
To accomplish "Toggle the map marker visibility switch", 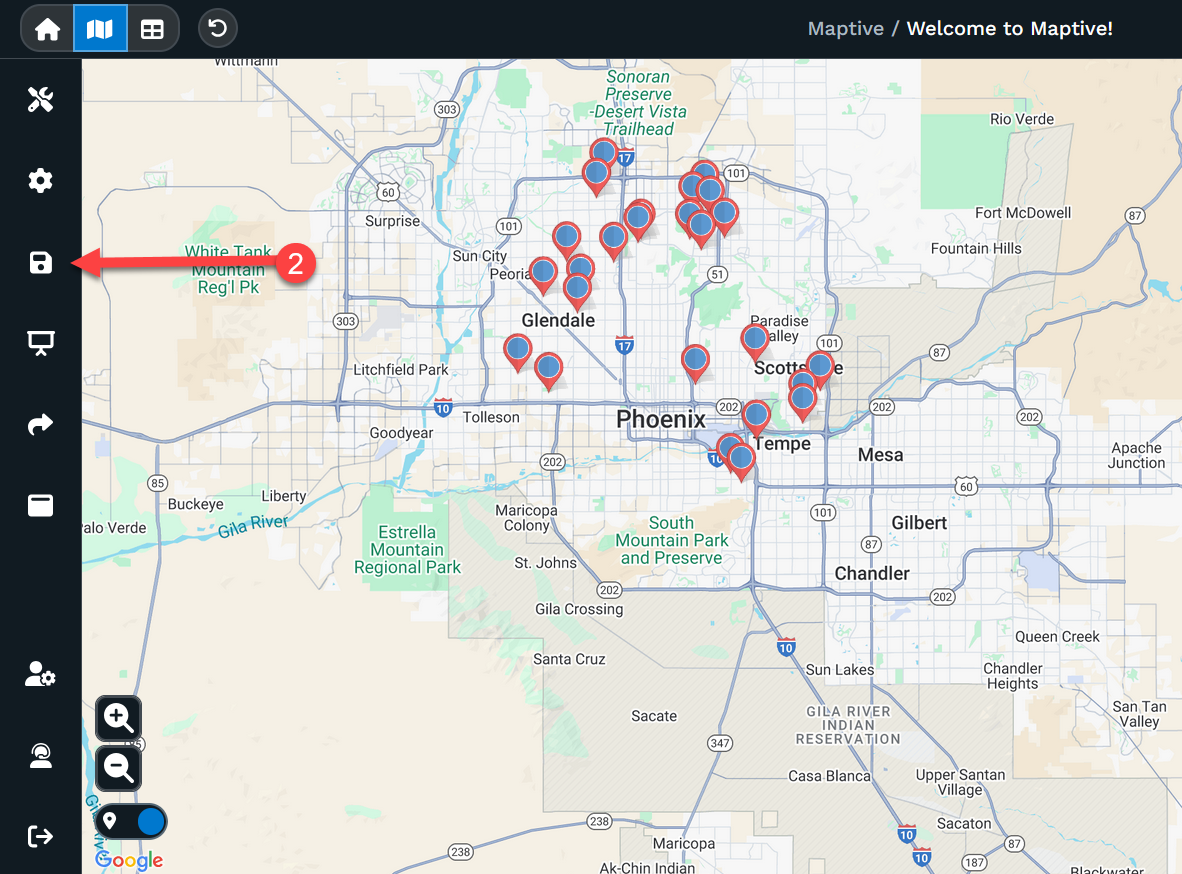I will (x=131, y=821).
